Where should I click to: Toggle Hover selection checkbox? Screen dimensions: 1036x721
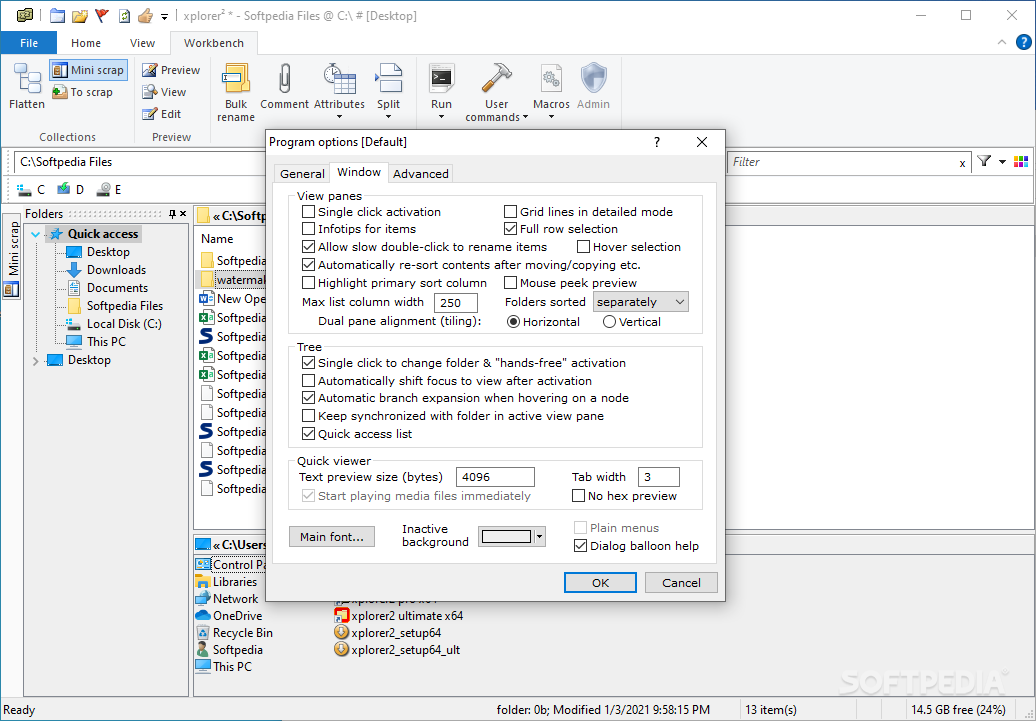coord(583,247)
